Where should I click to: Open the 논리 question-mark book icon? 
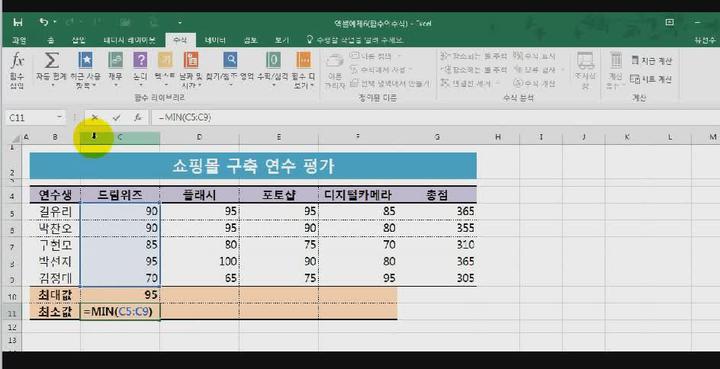(140, 60)
